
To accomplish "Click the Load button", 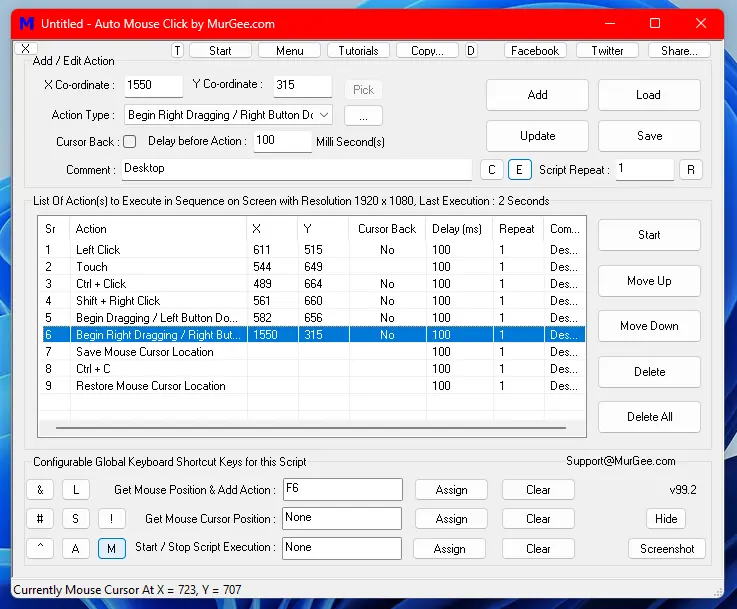I will click(x=649, y=95).
